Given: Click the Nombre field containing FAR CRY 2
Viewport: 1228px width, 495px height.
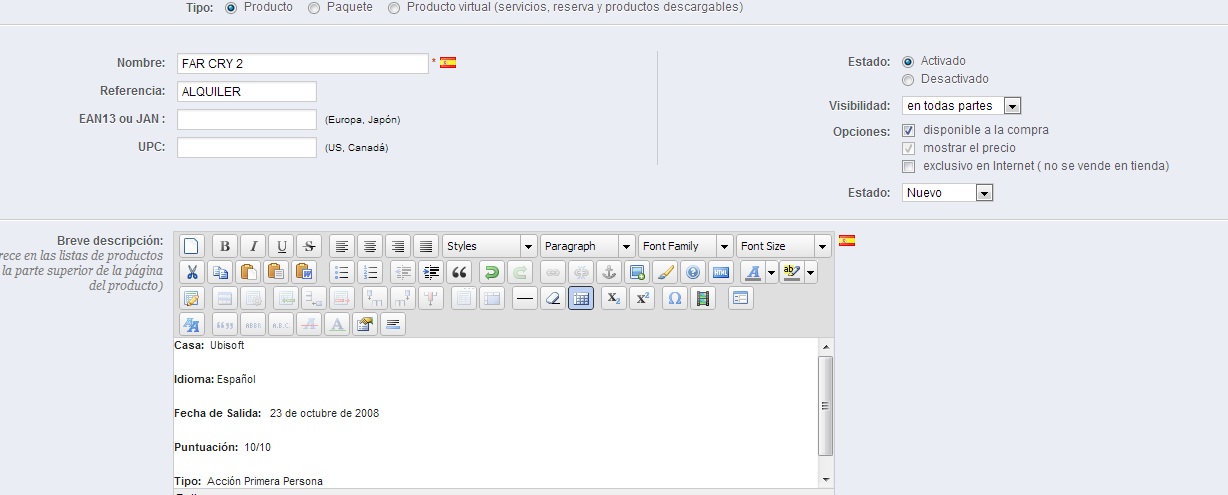Looking at the screenshot, I should click(303, 63).
